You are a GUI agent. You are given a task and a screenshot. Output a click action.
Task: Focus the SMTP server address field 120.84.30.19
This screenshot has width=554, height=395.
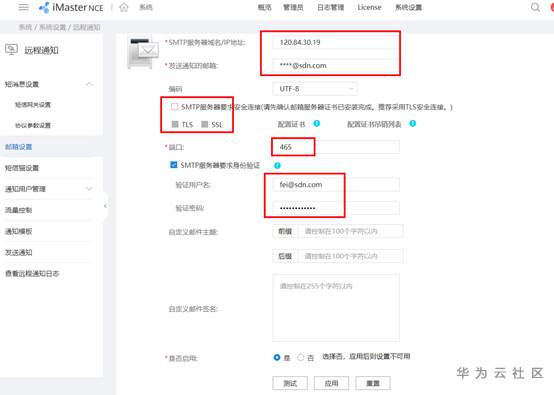click(x=336, y=42)
